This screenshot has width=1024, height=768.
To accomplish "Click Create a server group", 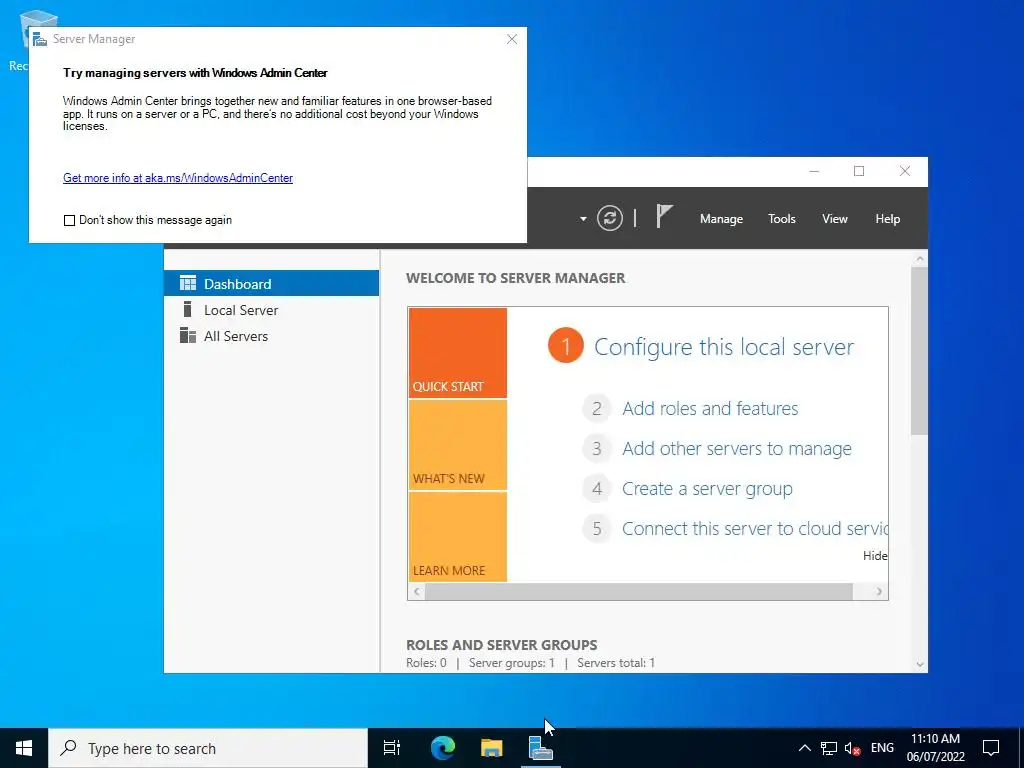I will click(x=707, y=488).
